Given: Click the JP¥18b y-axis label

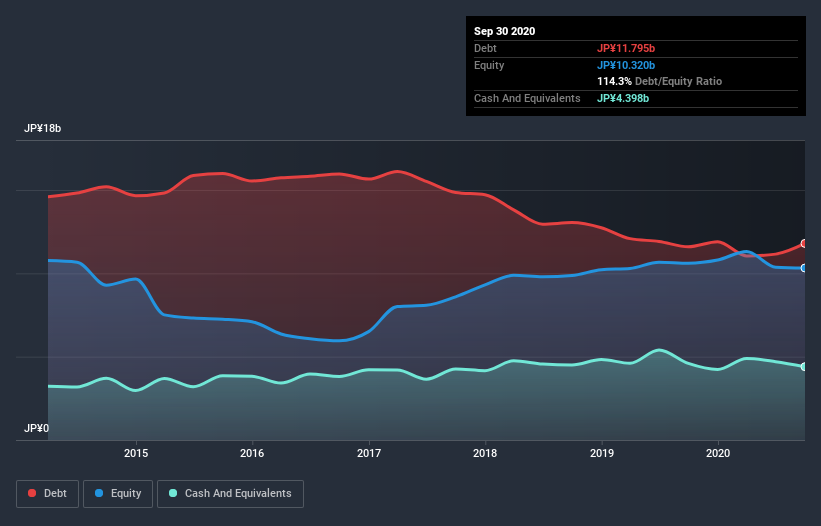Looking at the screenshot, I should (x=42, y=129).
